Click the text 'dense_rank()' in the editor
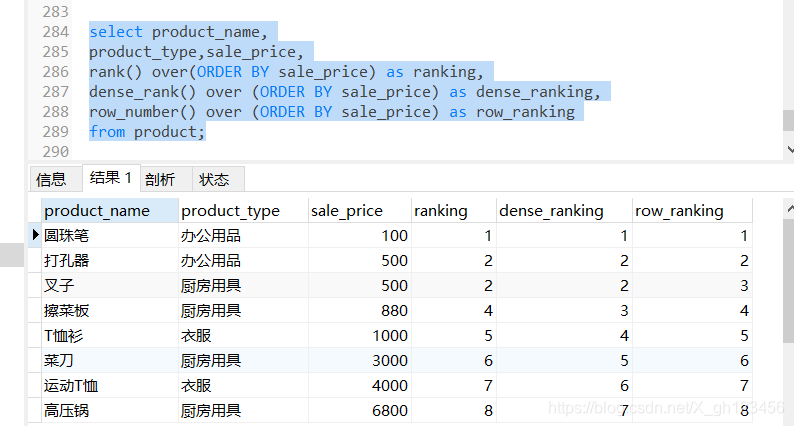The width and height of the screenshot is (794, 426). click(142, 92)
